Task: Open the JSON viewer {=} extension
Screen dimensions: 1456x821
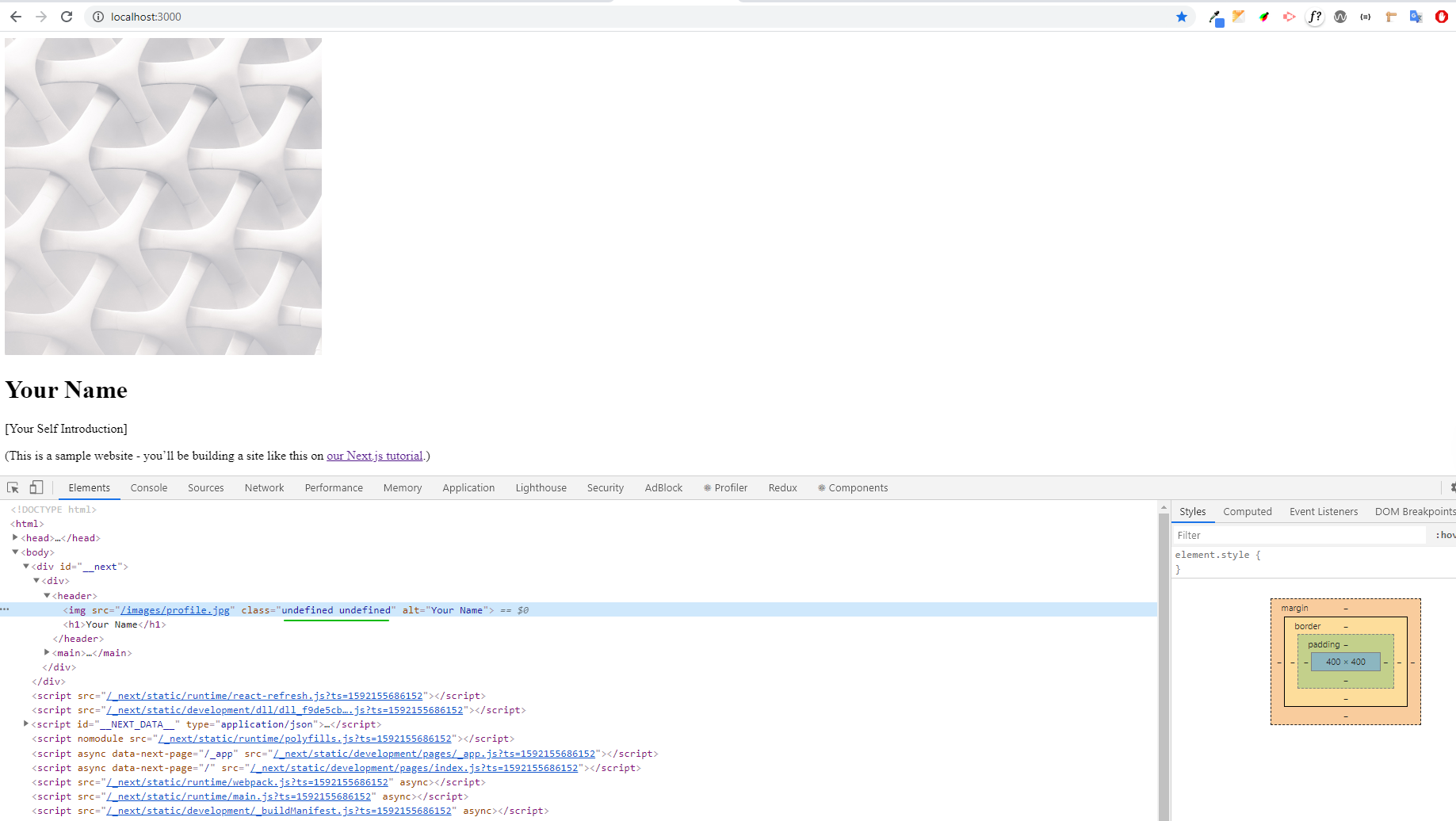Action: click(1365, 17)
